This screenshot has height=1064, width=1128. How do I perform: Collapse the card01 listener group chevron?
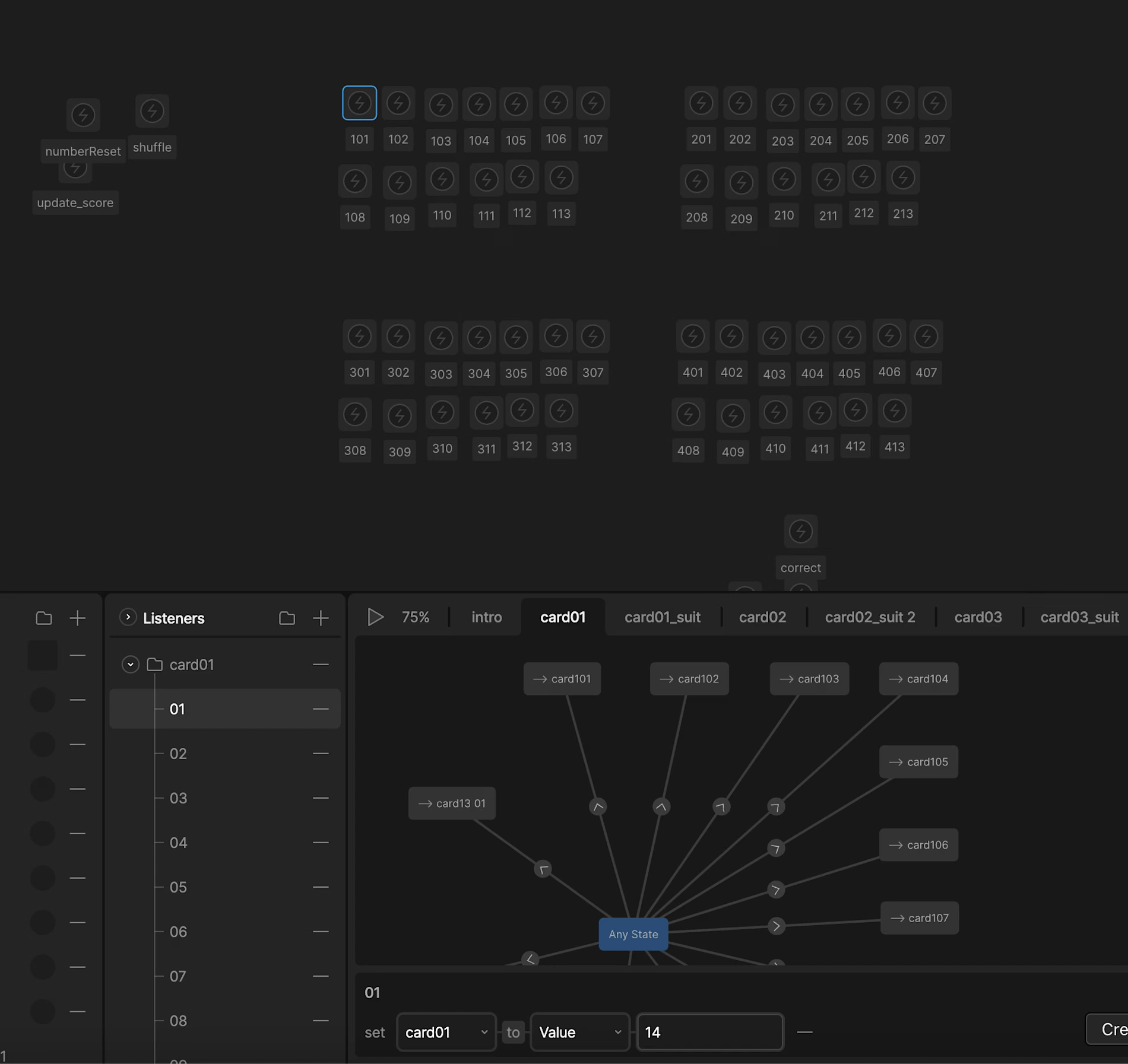[x=129, y=665]
